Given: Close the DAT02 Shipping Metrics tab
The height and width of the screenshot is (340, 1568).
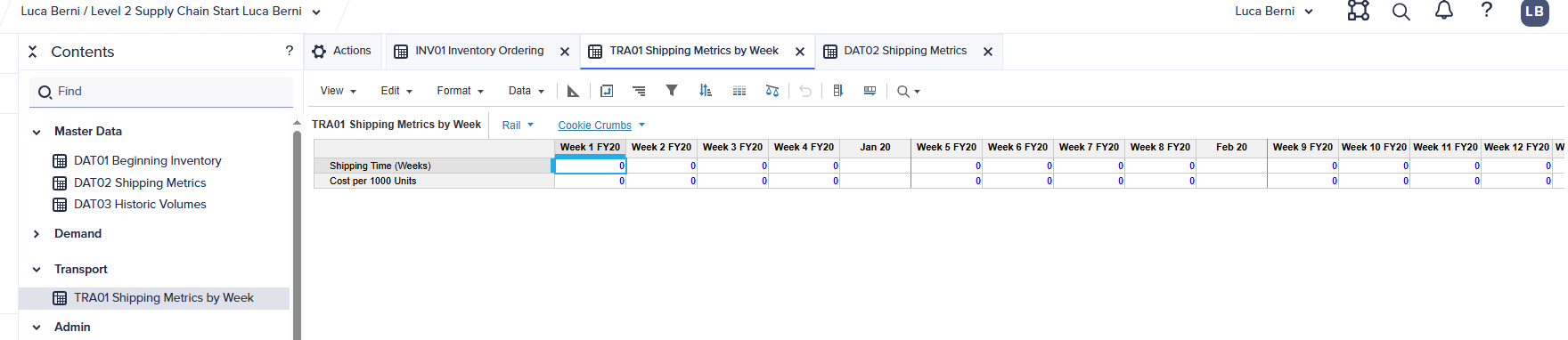Looking at the screenshot, I should (x=988, y=52).
